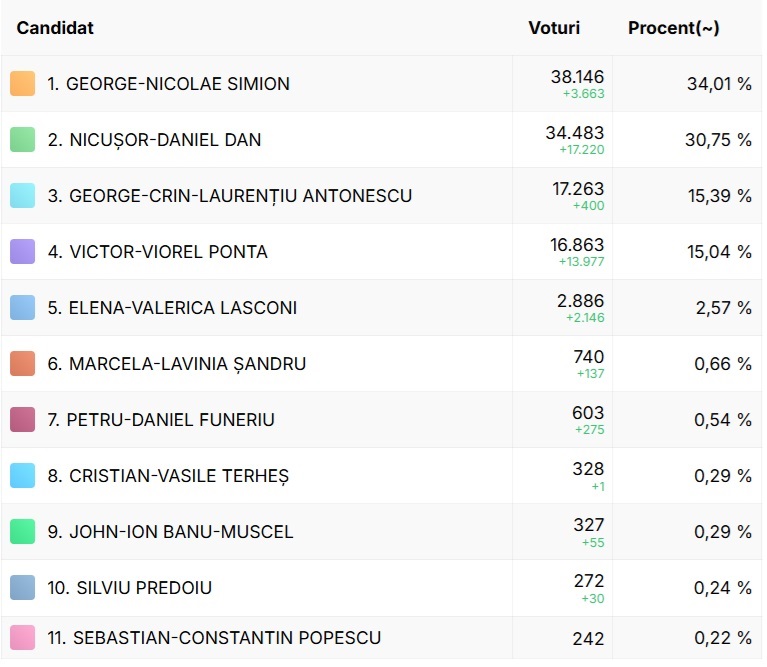Screen dimensions: 767x667
Task: Click Ponta's 15,04 % percentage
Action: click(x=719, y=252)
